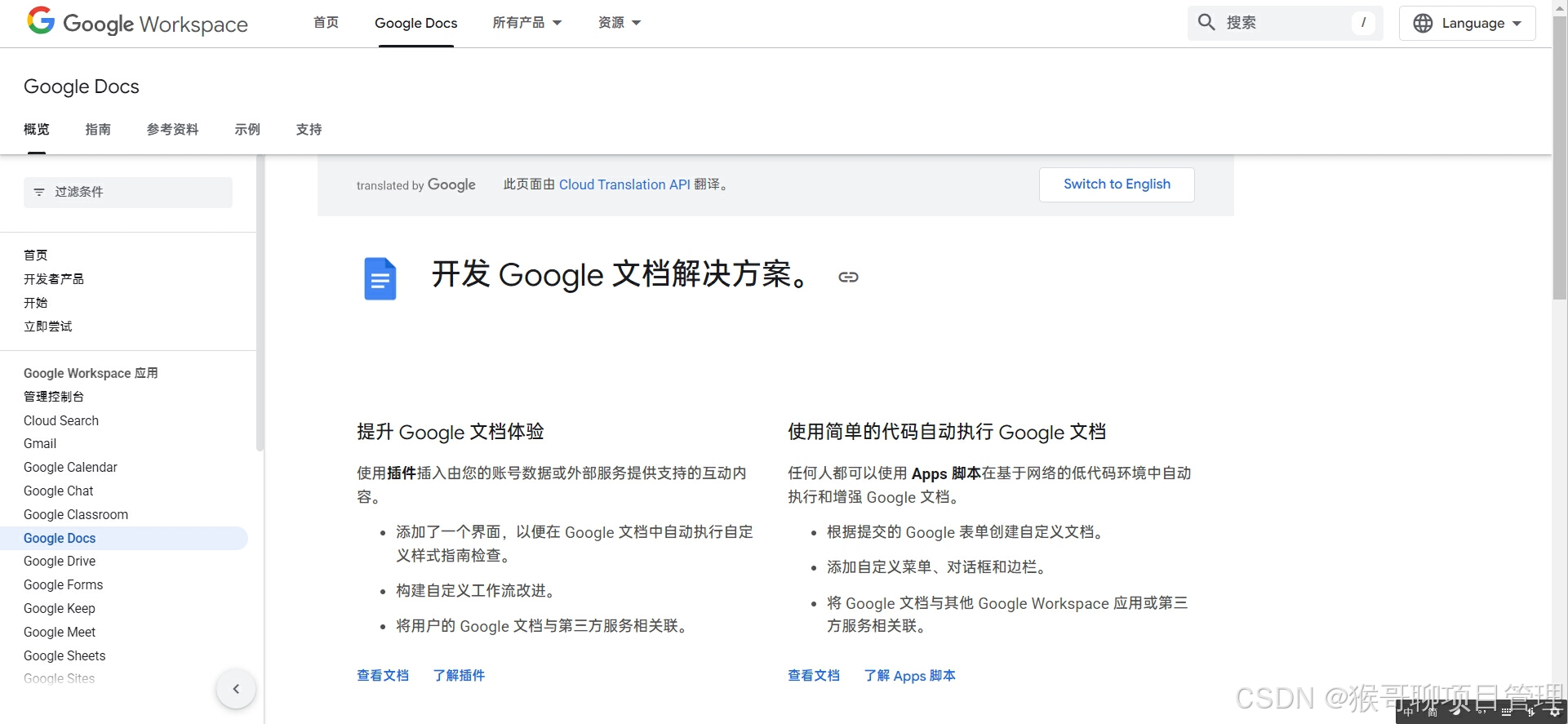Click the Google Workspace 应用 sidebar heading
Viewport: 1568px width, 724px height.
91,373
